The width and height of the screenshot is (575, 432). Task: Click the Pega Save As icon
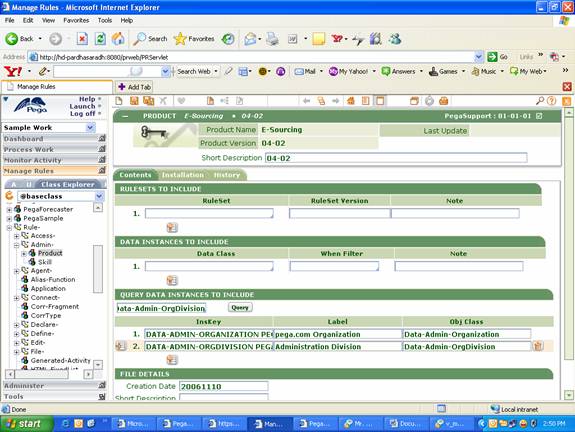pyautogui.click(x=149, y=101)
